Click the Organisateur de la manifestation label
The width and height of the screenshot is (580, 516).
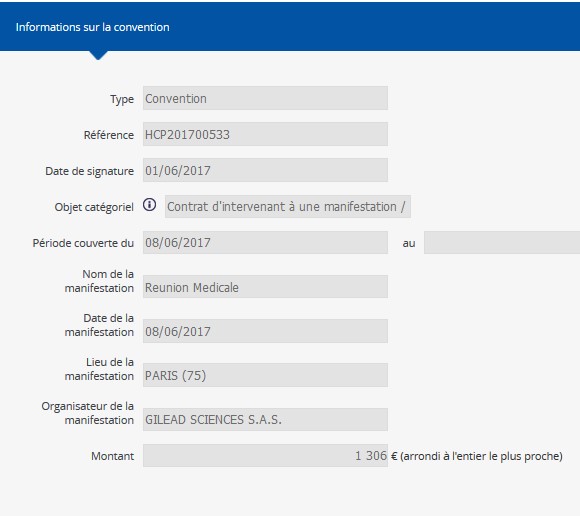(88, 413)
